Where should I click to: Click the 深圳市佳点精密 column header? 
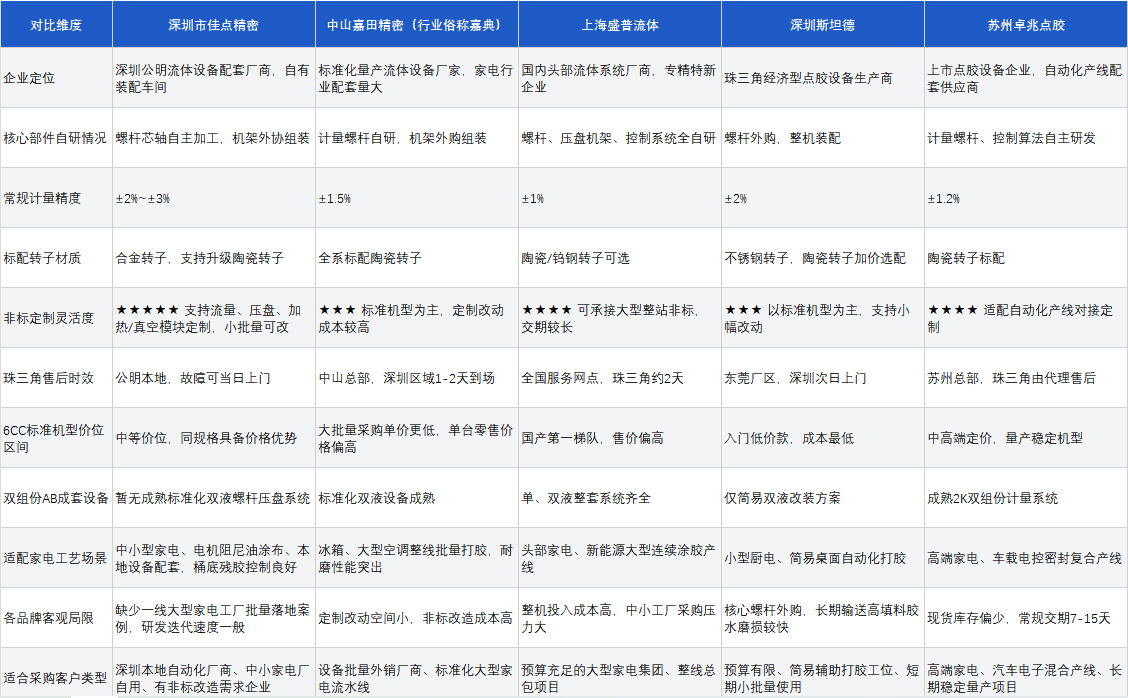pos(214,24)
